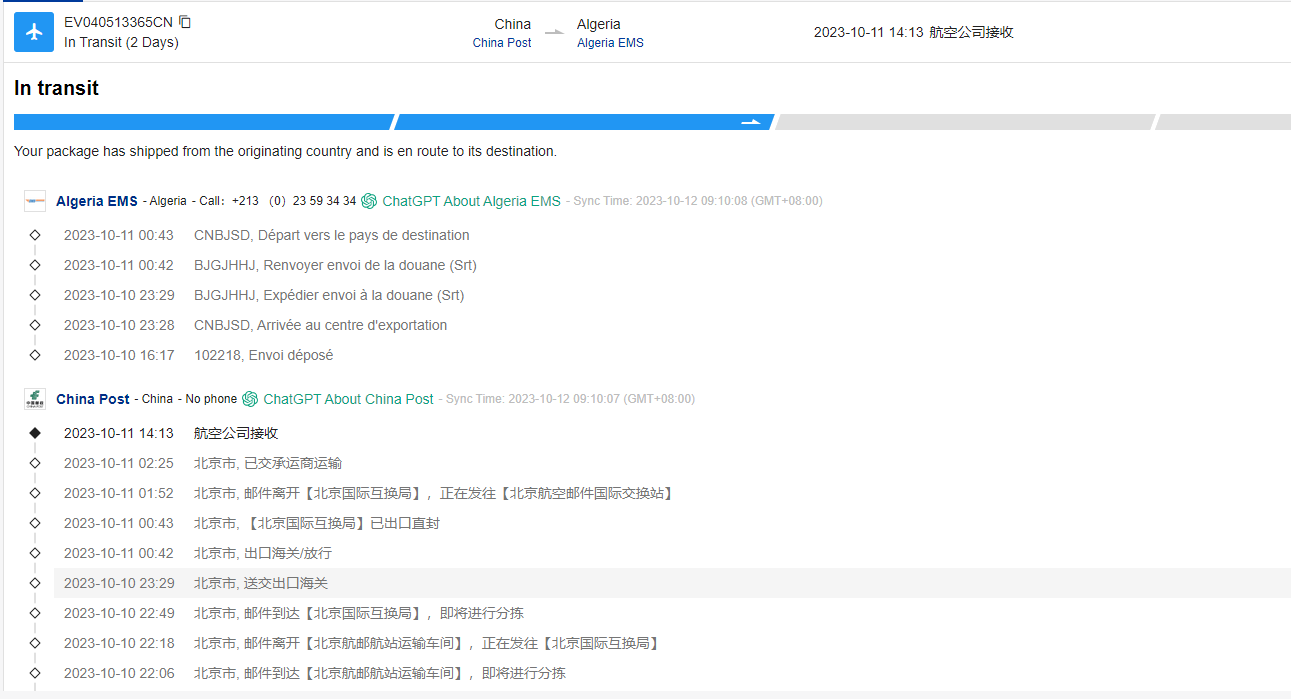This screenshot has width=1291, height=699.
Task: Click timestamp 2023-10-10 22:18 row
Action: pos(119,643)
